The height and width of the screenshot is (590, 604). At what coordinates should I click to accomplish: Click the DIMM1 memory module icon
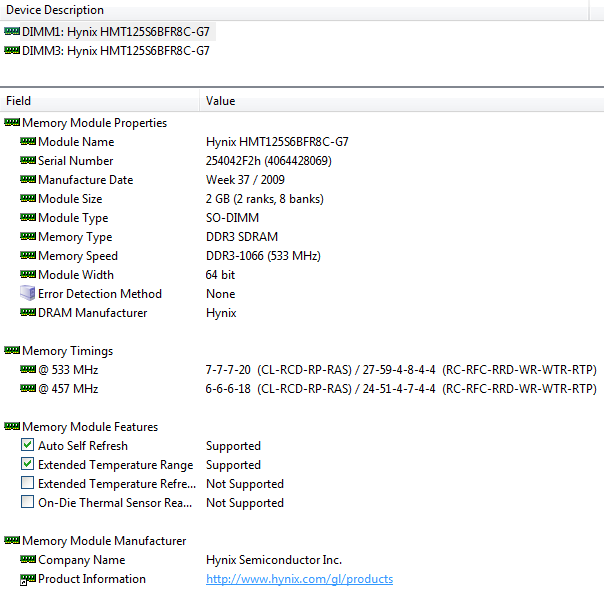click(x=12, y=32)
